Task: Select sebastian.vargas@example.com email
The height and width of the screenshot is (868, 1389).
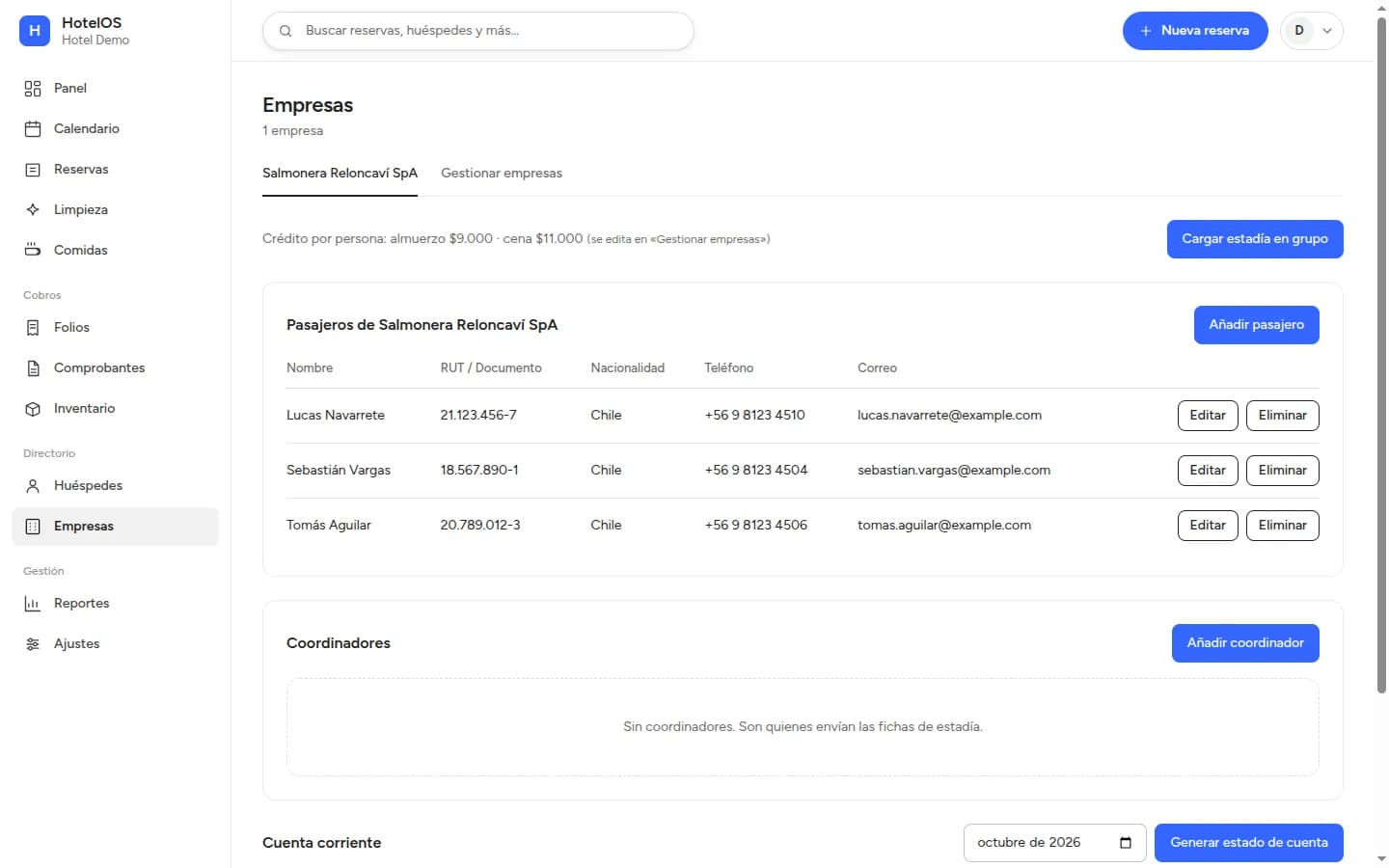Action: [x=954, y=471]
